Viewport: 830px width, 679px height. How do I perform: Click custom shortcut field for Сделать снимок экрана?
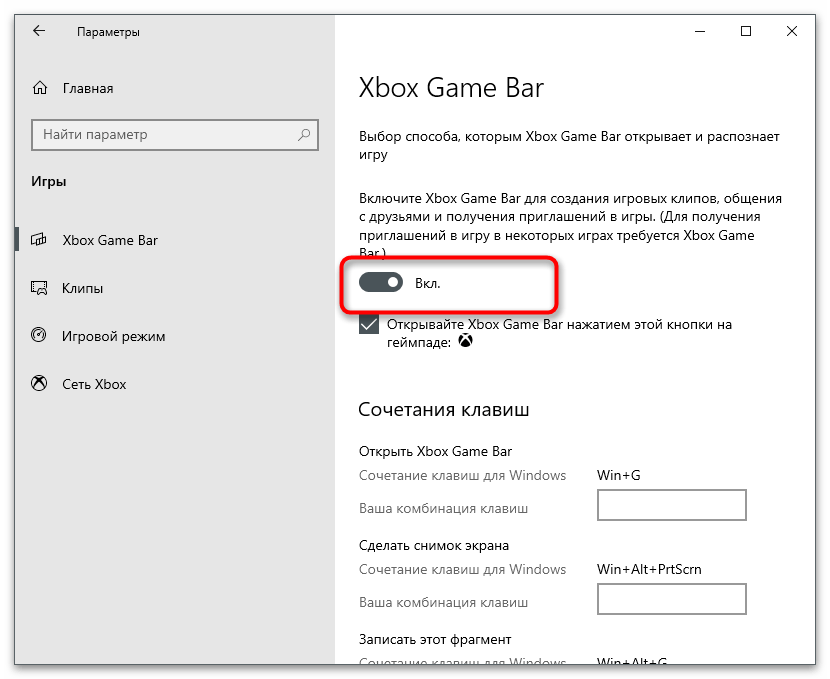(672, 599)
